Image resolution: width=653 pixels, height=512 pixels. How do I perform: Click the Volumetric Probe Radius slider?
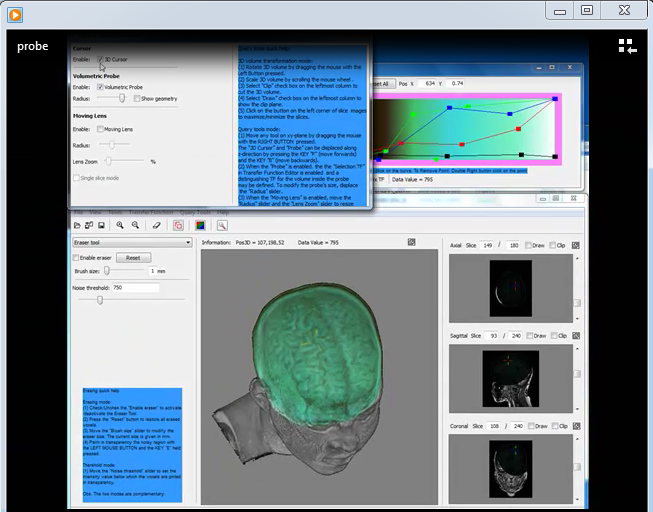click(x=112, y=98)
